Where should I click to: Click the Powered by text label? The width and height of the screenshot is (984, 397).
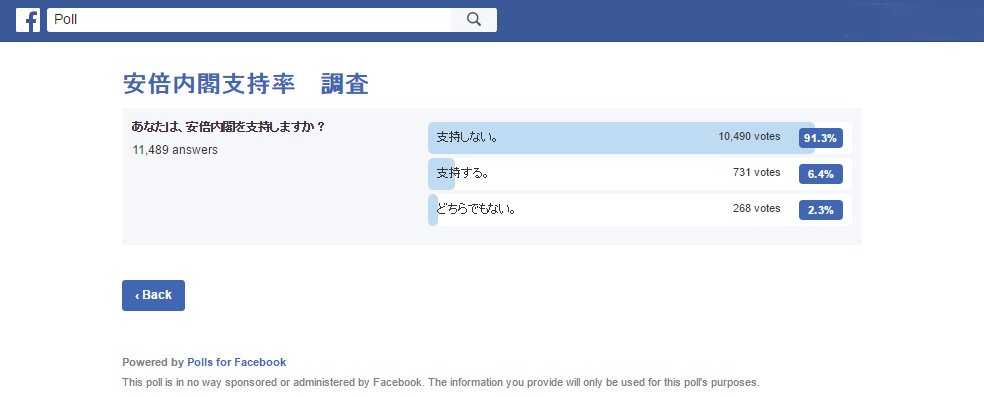click(153, 362)
